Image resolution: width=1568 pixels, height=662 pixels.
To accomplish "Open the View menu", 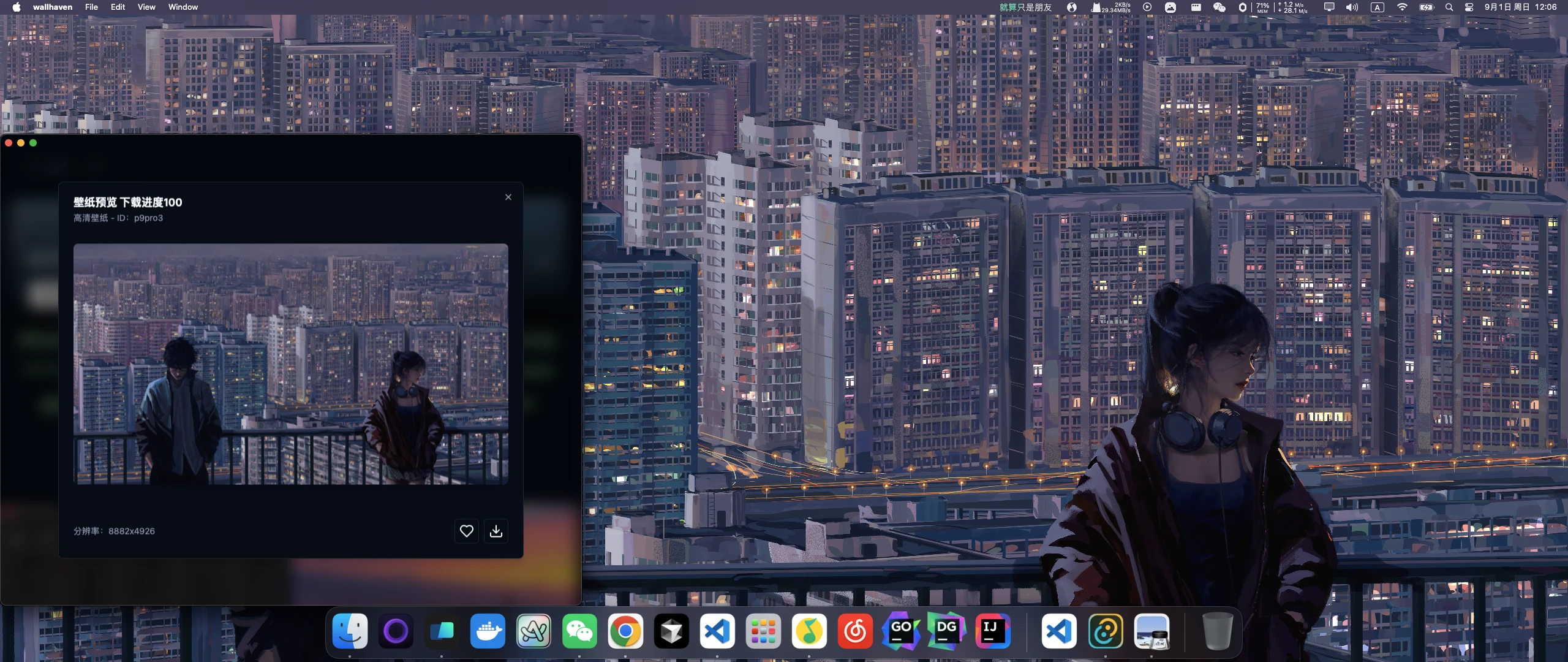I will pyautogui.click(x=146, y=7).
